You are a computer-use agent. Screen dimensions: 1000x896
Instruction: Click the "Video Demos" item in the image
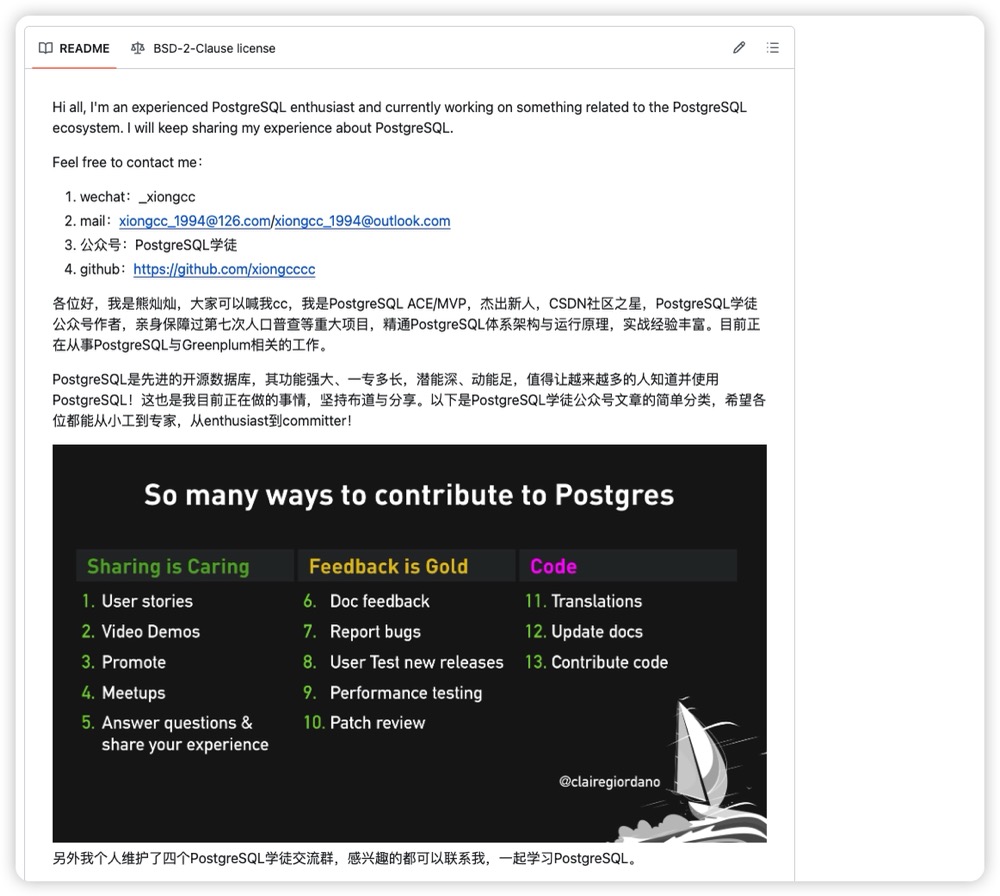click(x=151, y=631)
